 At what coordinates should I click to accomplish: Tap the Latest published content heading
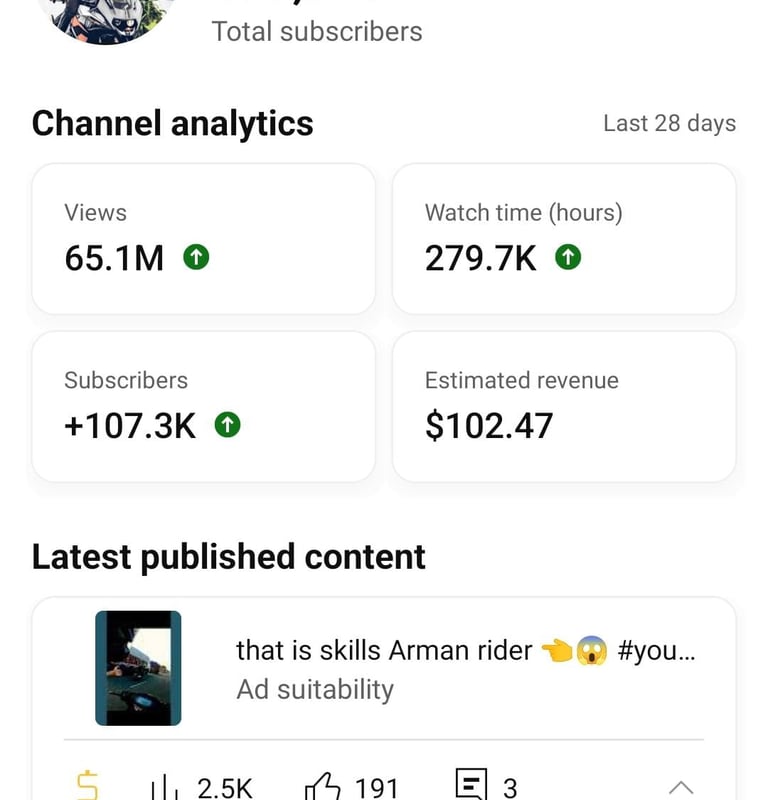coord(229,557)
